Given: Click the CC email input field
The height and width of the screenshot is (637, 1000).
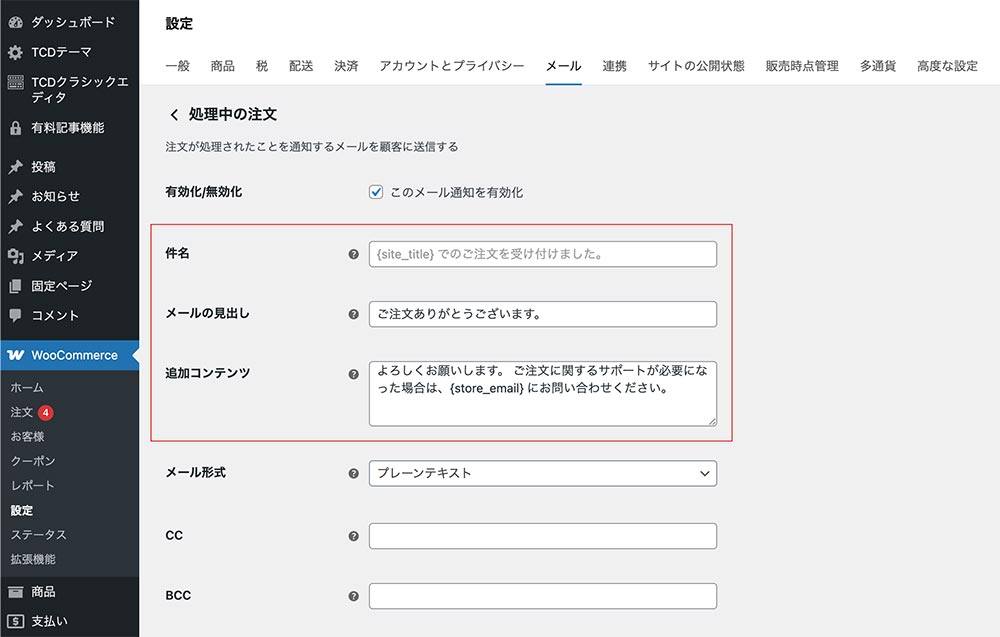Looking at the screenshot, I should tap(542, 536).
